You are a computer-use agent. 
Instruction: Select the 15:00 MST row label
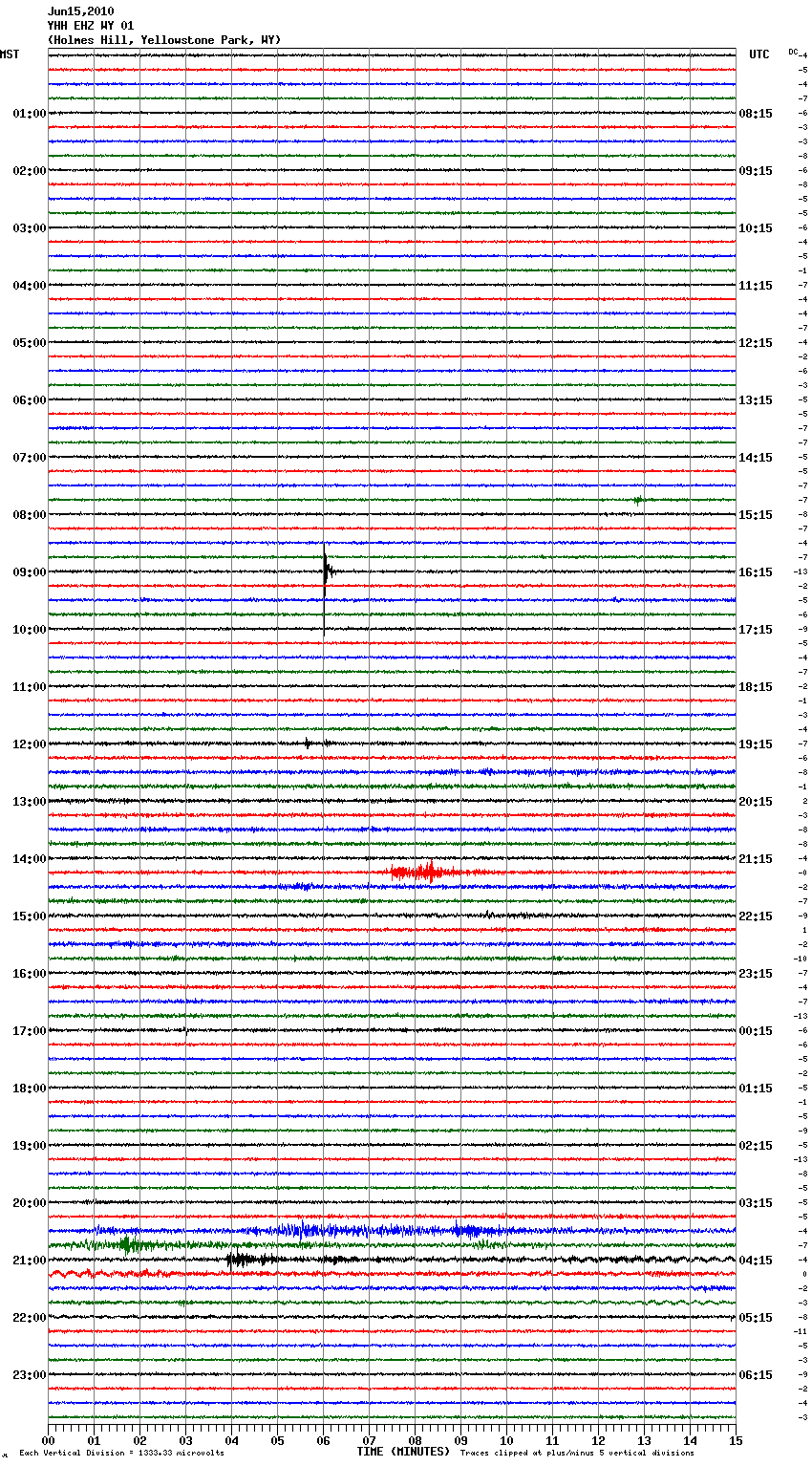(x=30, y=916)
